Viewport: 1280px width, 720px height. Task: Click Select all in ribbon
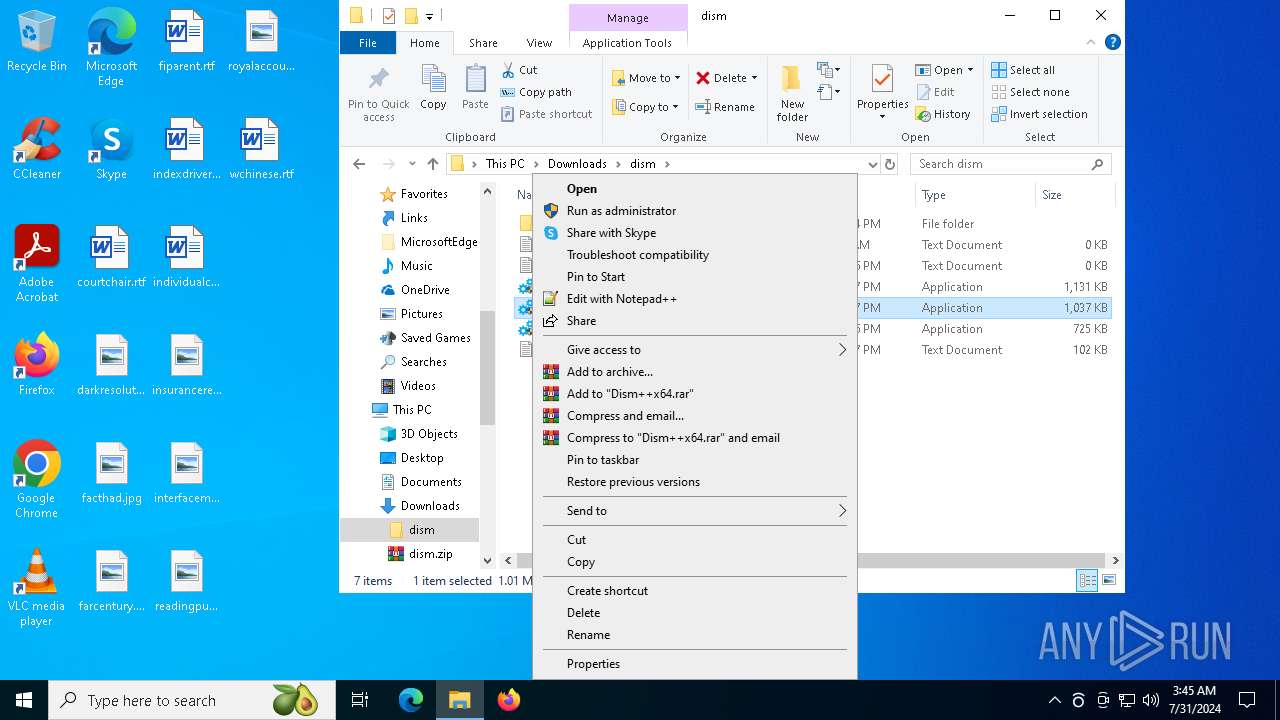pyautogui.click(x=1023, y=70)
